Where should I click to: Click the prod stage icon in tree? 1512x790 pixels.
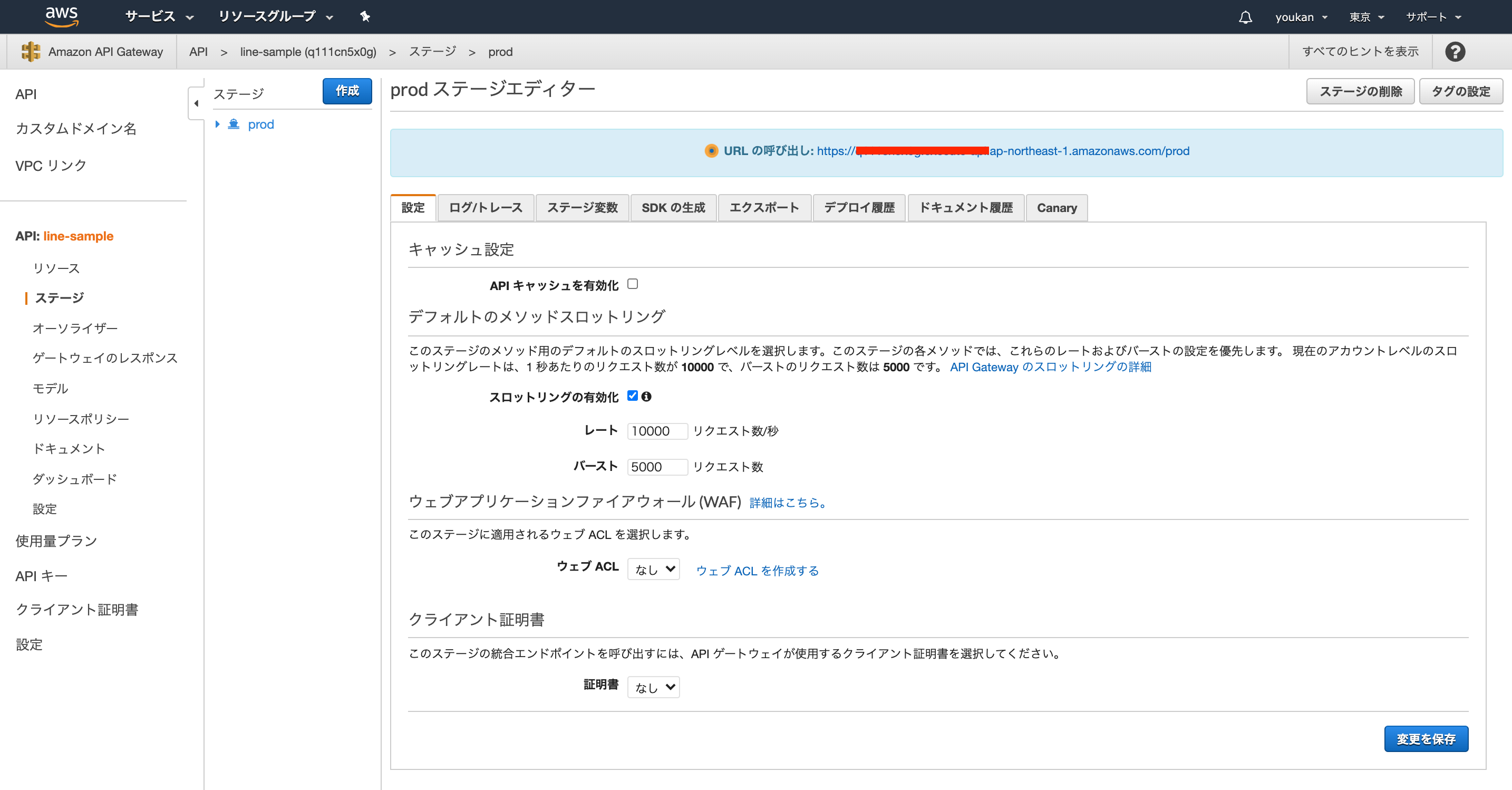point(234,124)
